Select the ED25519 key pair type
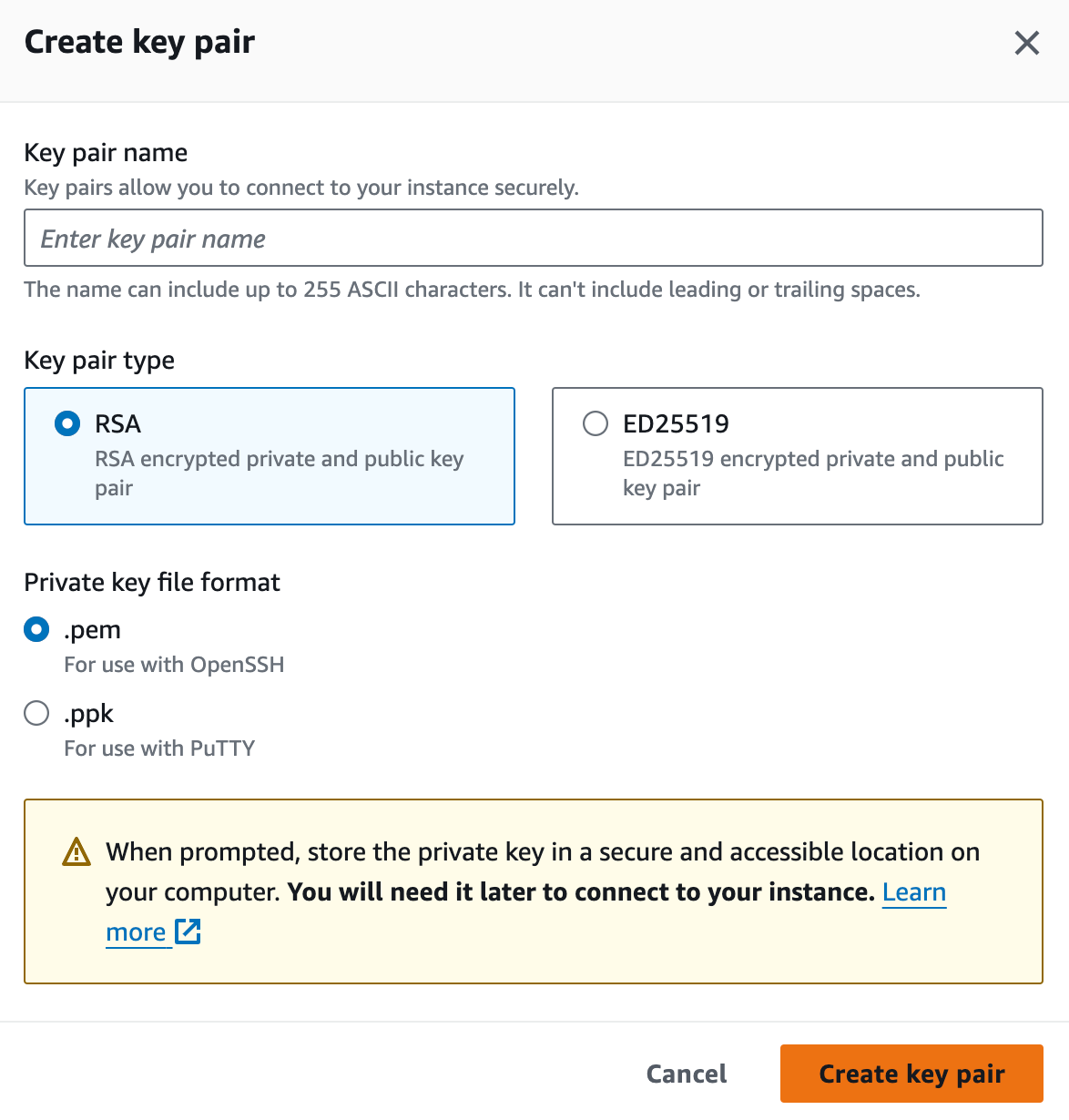 [x=595, y=423]
